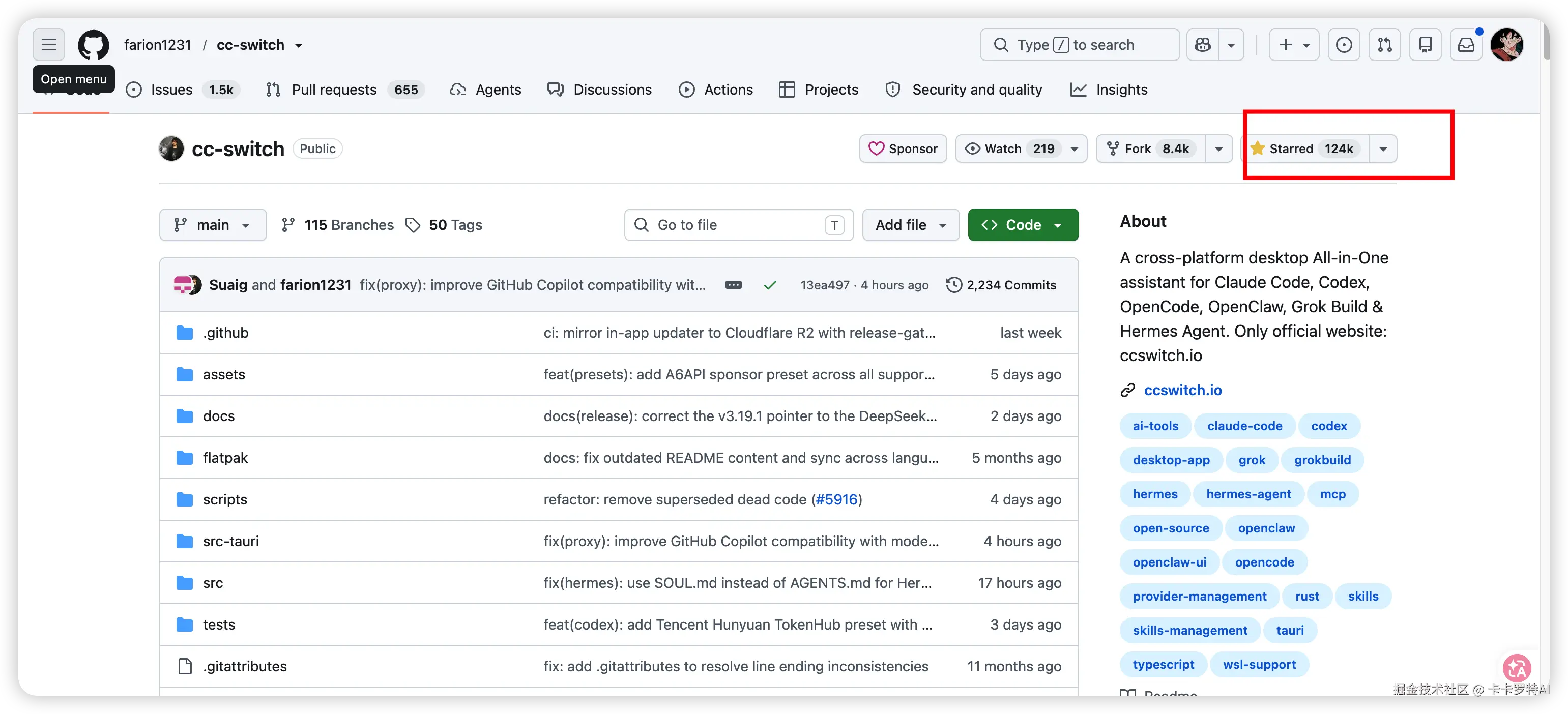This screenshot has height=714, width=1568.
Task: Focus the Type / to search field
Action: (x=1079, y=44)
